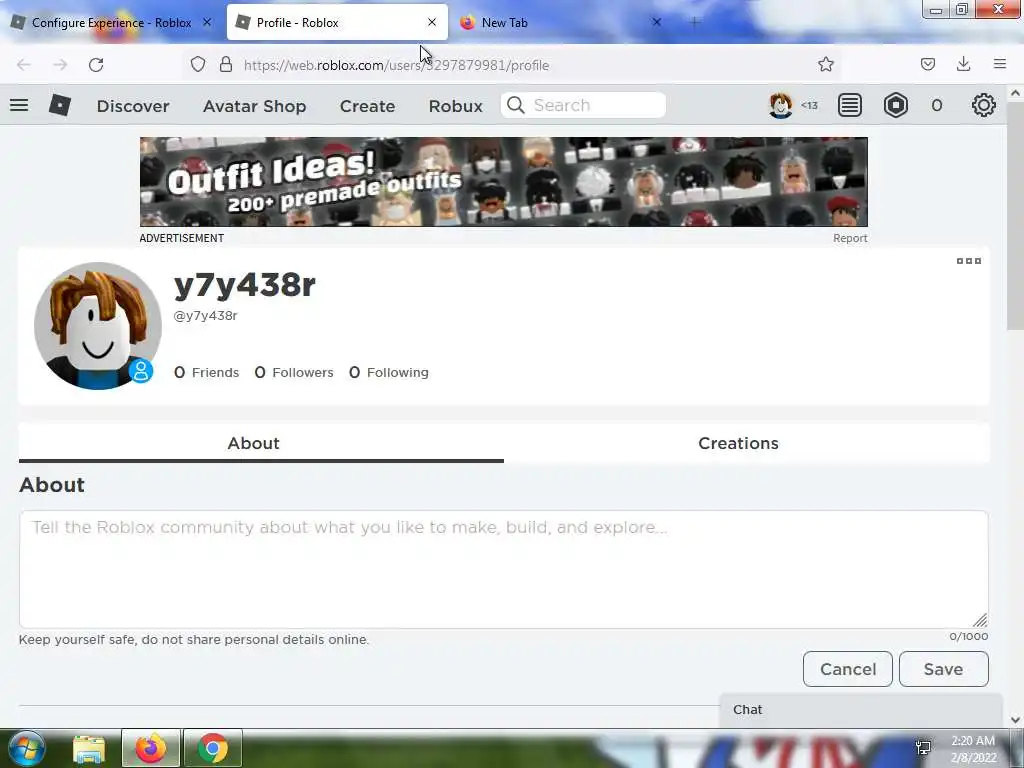The width and height of the screenshot is (1024, 768).
Task: Report the advertisement
Action: click(x=850, y=238)
